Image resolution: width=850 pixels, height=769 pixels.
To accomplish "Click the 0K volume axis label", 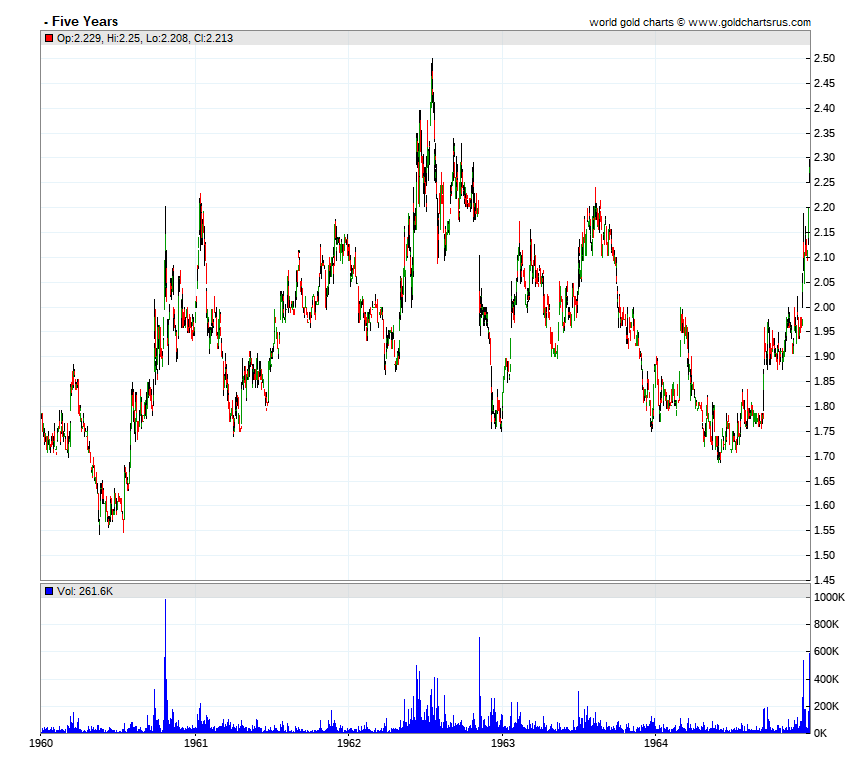I will pos(820,733).
